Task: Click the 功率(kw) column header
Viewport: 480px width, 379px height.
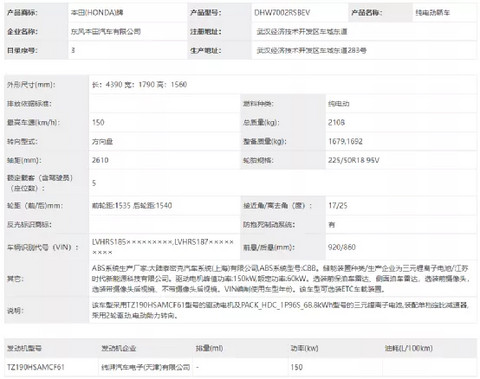Action: (x=304, y=348)
